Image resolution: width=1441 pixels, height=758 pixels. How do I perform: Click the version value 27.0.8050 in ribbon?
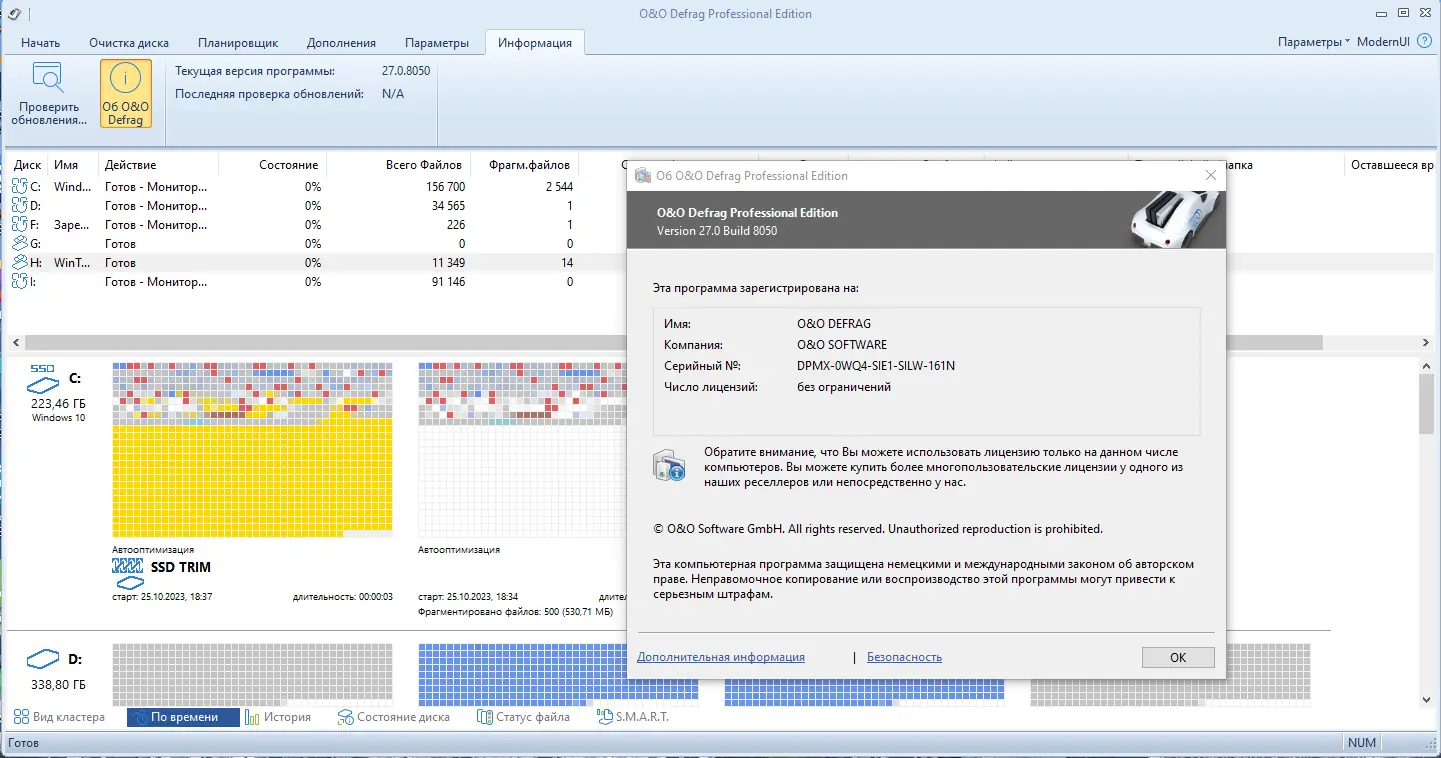pyautogui.click(x=406, y=71)
